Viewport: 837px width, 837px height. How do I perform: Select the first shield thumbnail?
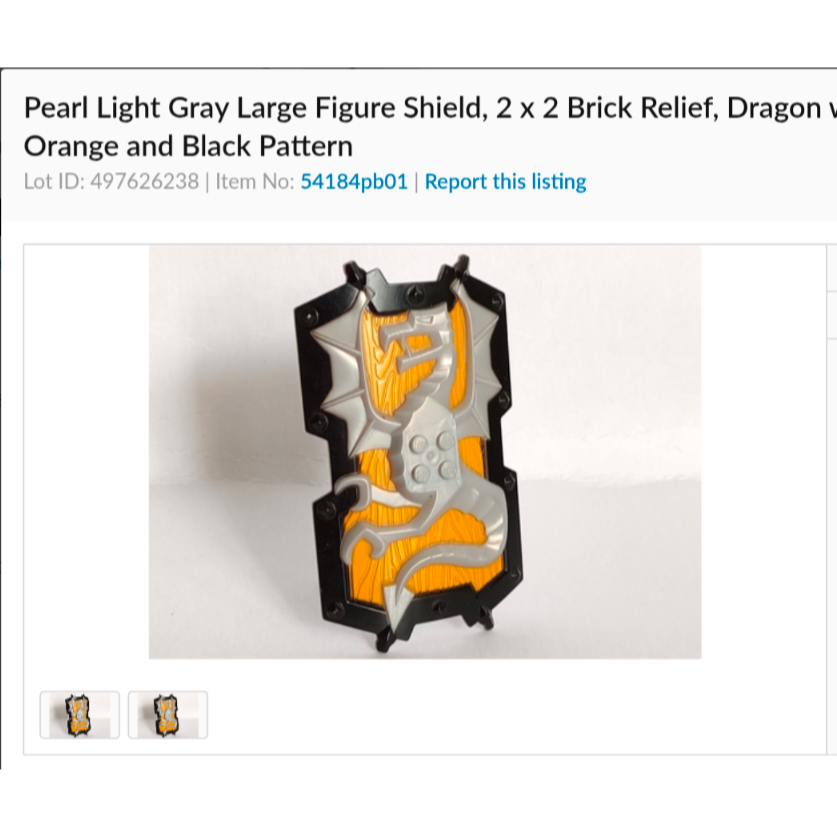[80, 715]
